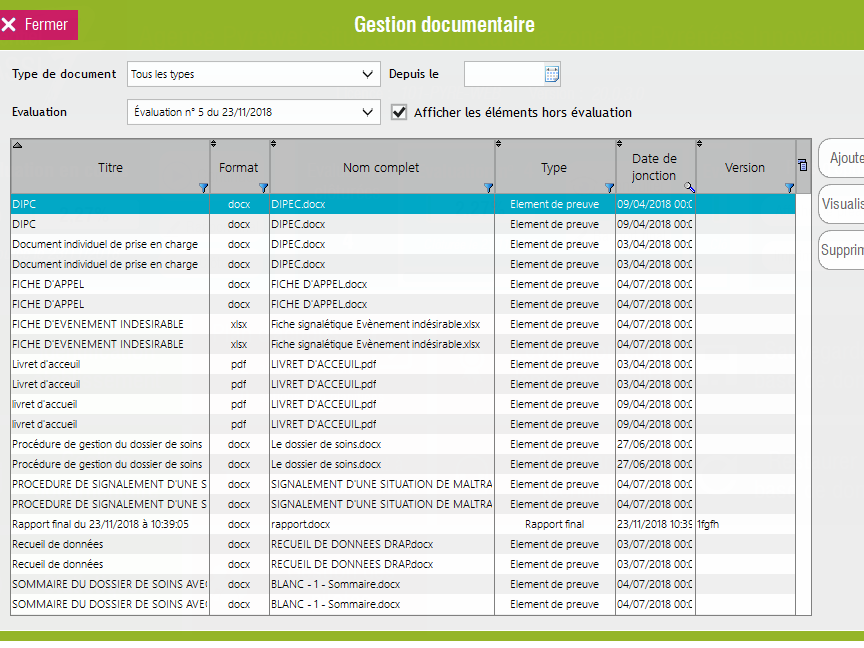Select first 'Document individuel de prise en charge' row
This screenshot has height=648, width=864.
[x=403, y=244]
